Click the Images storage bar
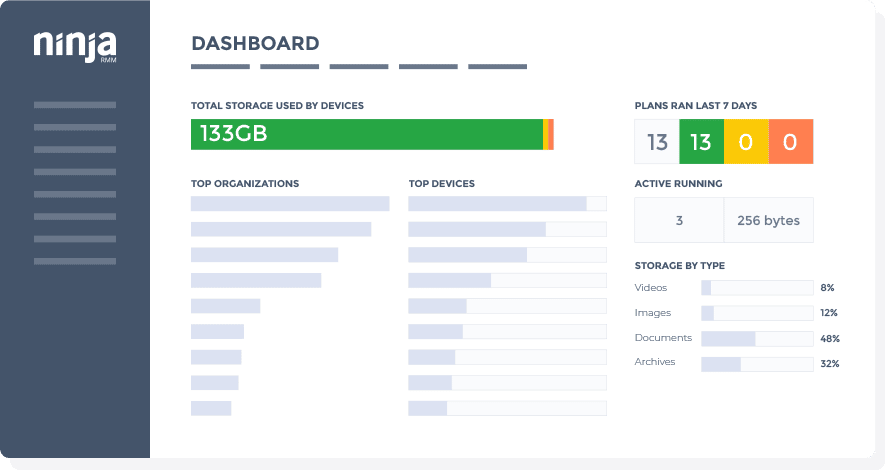Image resolution: width=886 pixels, height=470 pixels. 756,313
